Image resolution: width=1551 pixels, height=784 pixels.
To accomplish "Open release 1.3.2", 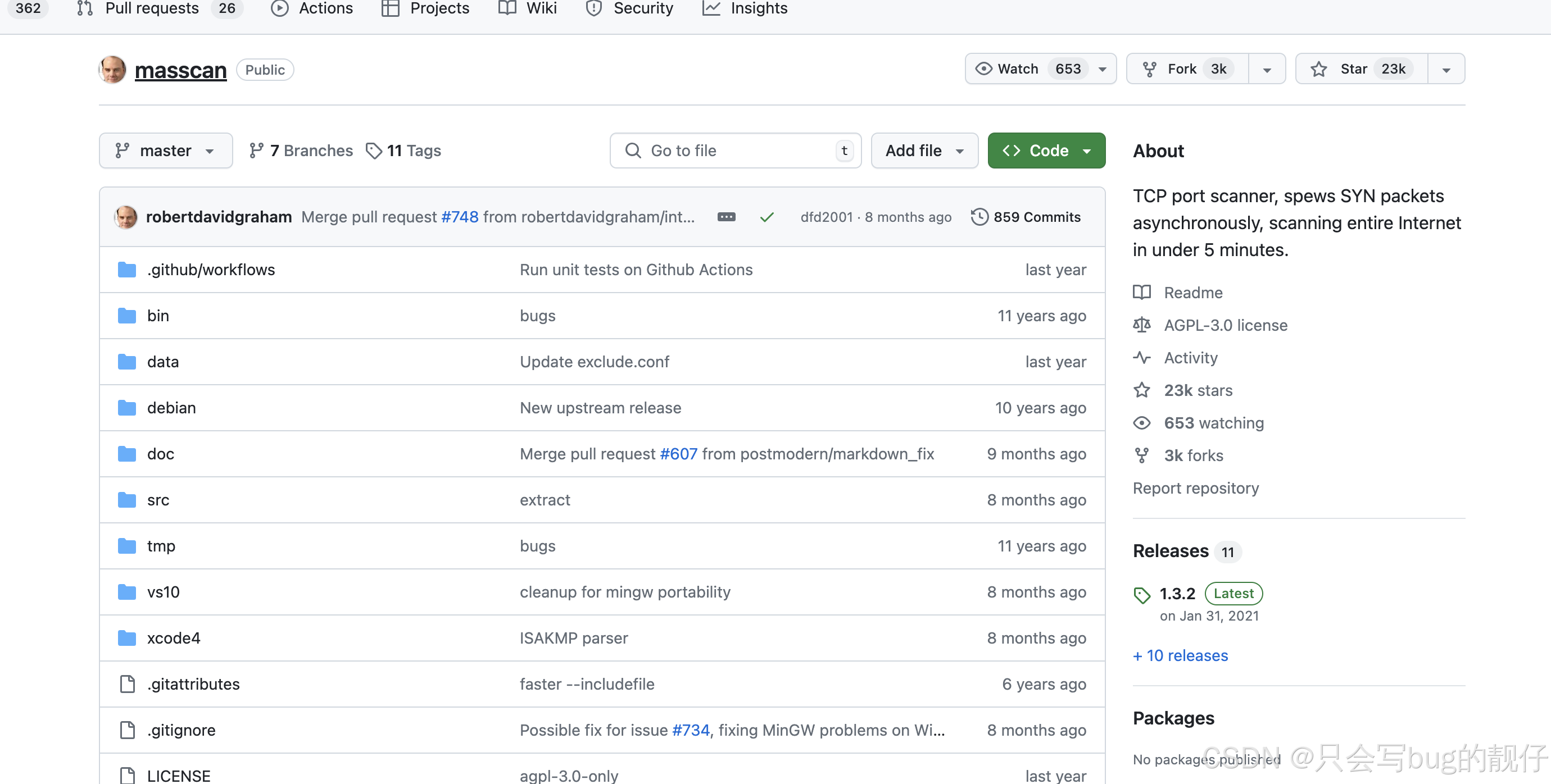I will pos(1177,593).
